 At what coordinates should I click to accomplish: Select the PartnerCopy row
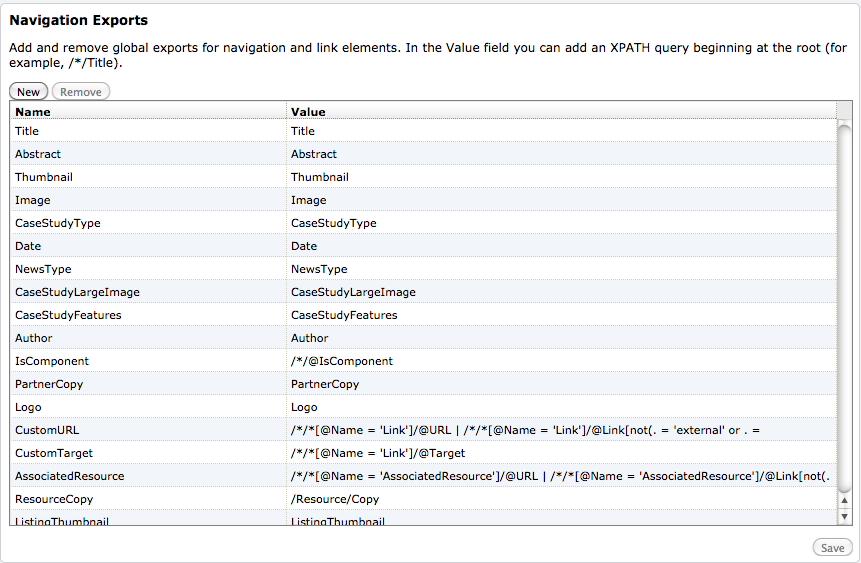(x=423, y=384)
